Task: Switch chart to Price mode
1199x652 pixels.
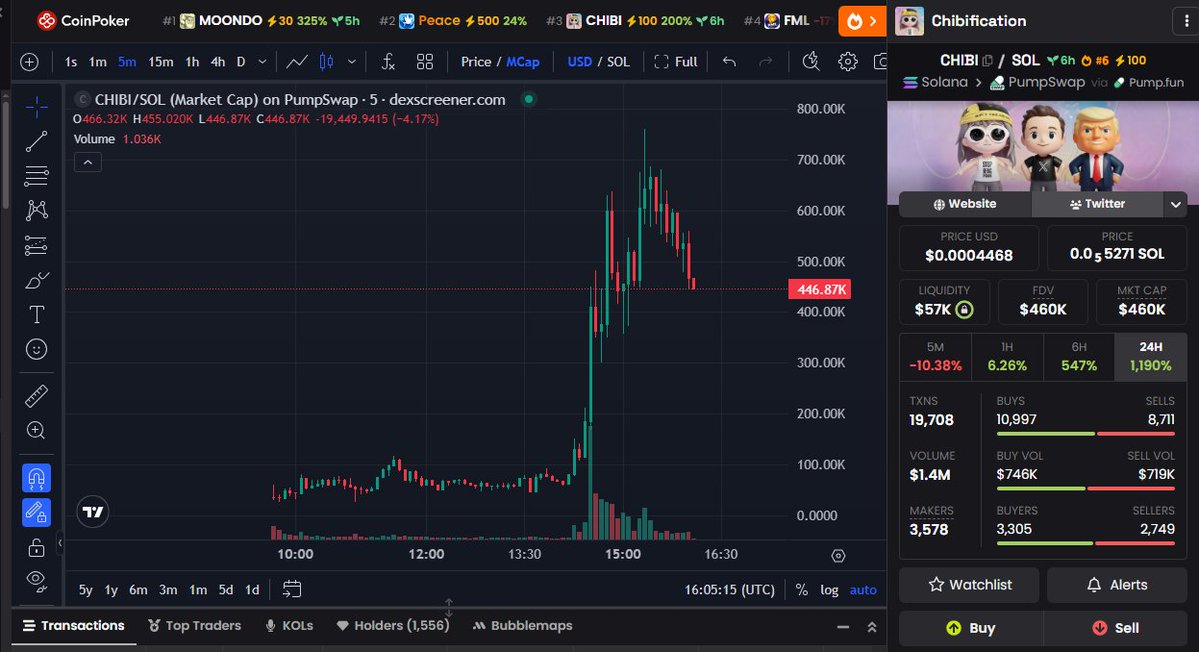Action: pos(476,62)
